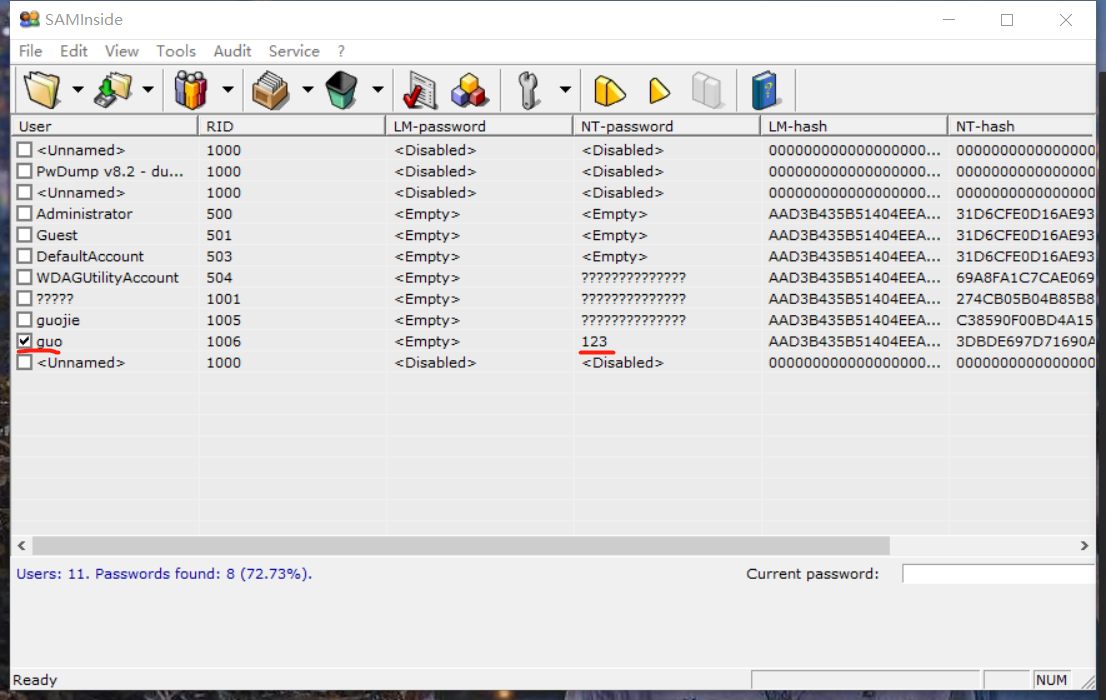Expand dropdown arrow next to open folder icon
The width and height of the screenshot is (1106, 700).
(x=78, y=90)
